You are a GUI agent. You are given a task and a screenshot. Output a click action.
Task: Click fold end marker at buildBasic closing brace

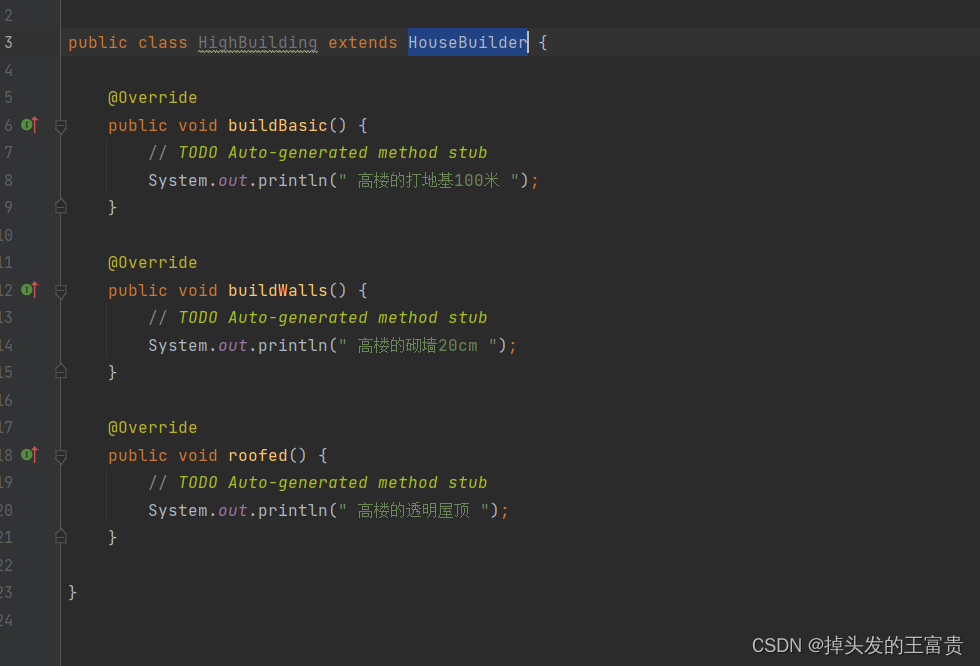pos(61,206)
